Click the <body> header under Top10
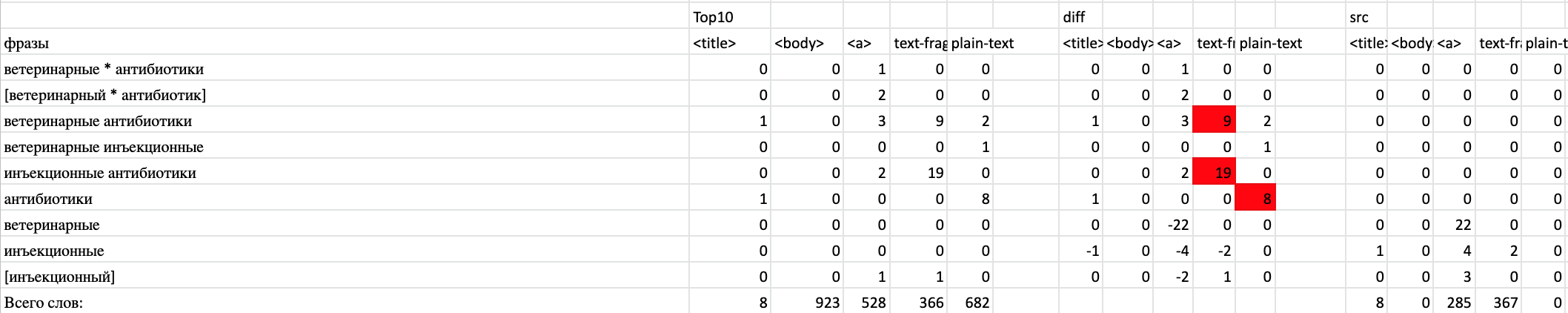Screen dimensions: 1568x313 coord(807,42)
